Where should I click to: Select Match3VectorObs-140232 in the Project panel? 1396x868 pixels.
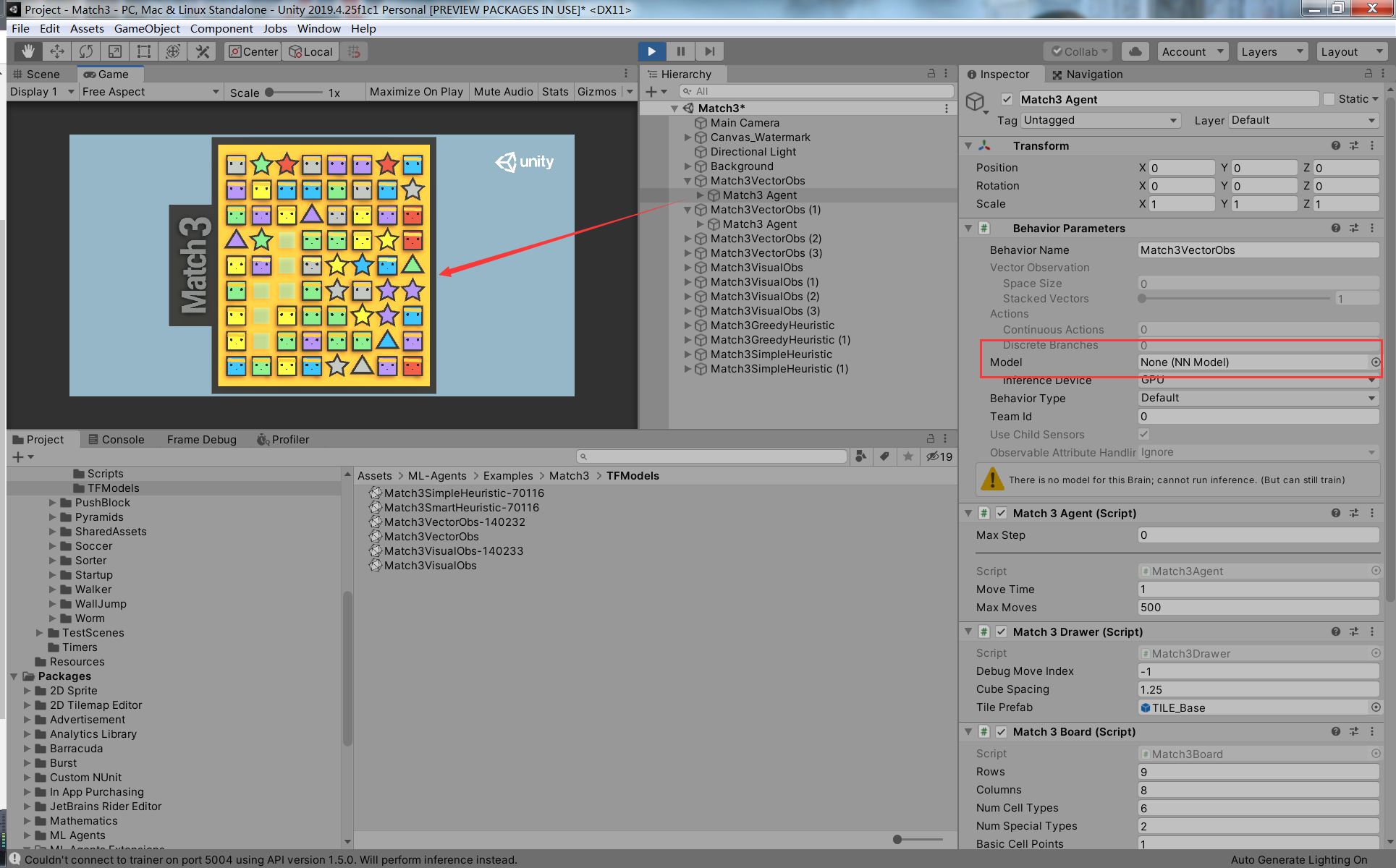[x=456, y=522]
